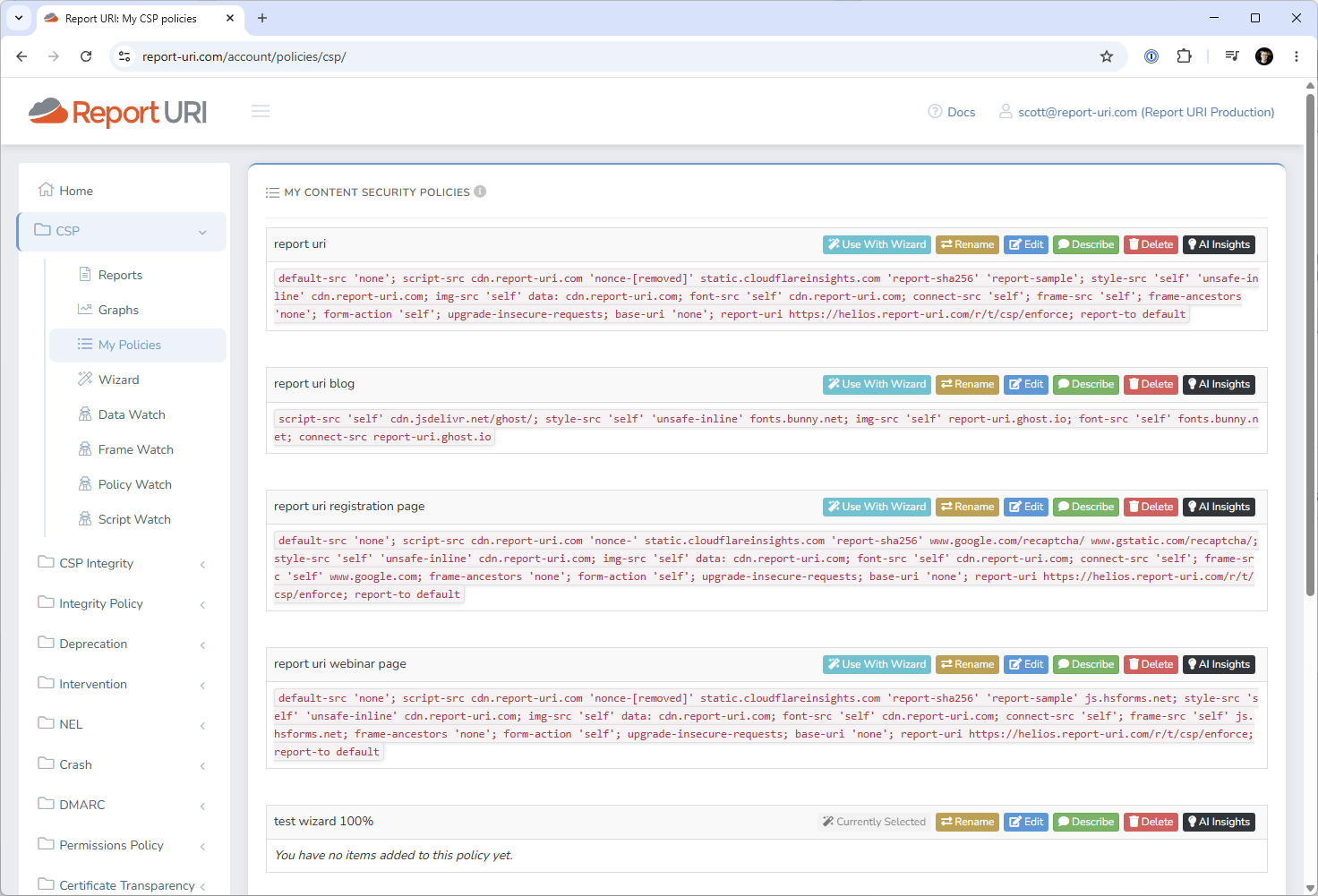Expand the Permissions Policy section
The width and height of the screenshot is (1318, 896).
click(122, 845)
